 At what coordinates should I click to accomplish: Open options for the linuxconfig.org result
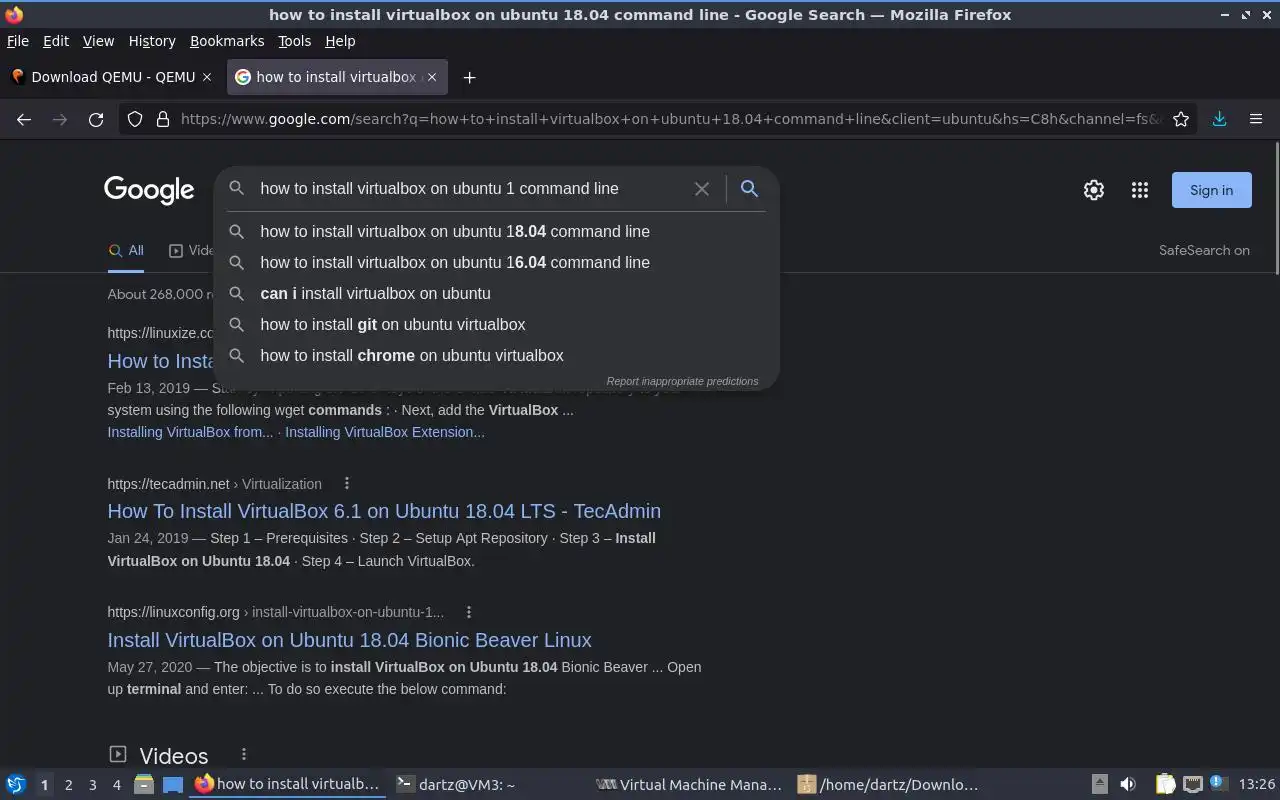(468, 612)
